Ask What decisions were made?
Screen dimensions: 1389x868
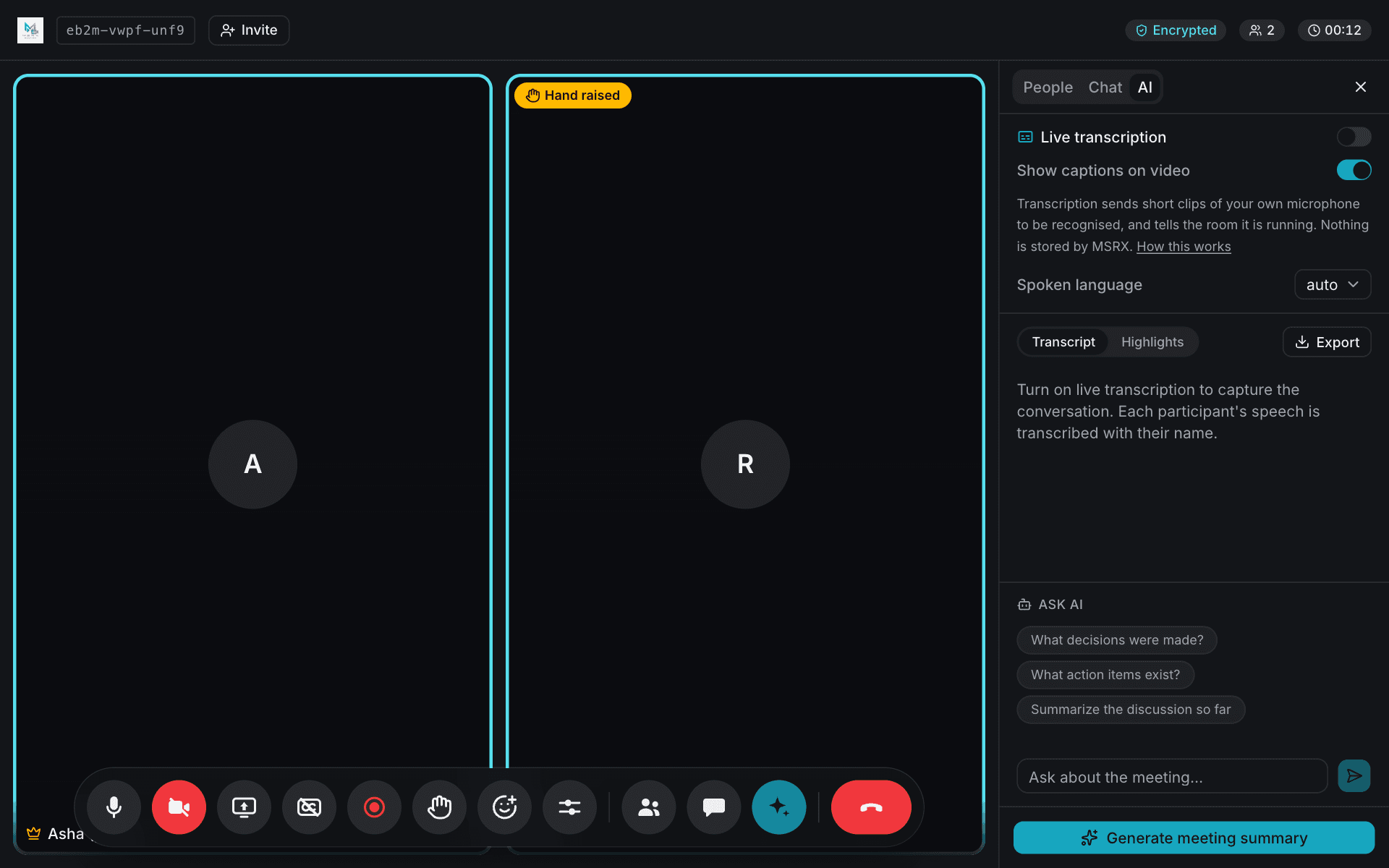coord(1117,640)
